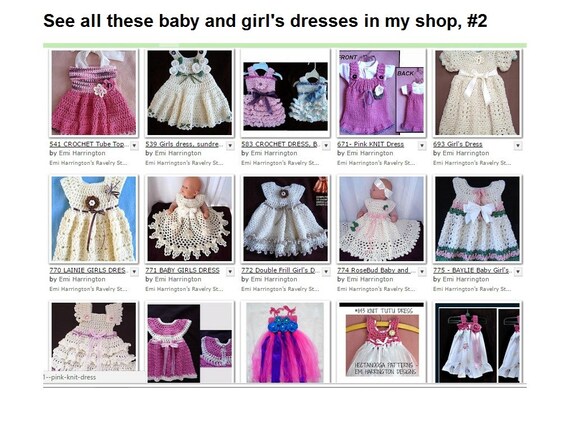The width and height of the screenshot is (570, 431).
Task: Open the 541 CROCHET Tube Top link
Action: pyautogui.click(x=89, y=144)
